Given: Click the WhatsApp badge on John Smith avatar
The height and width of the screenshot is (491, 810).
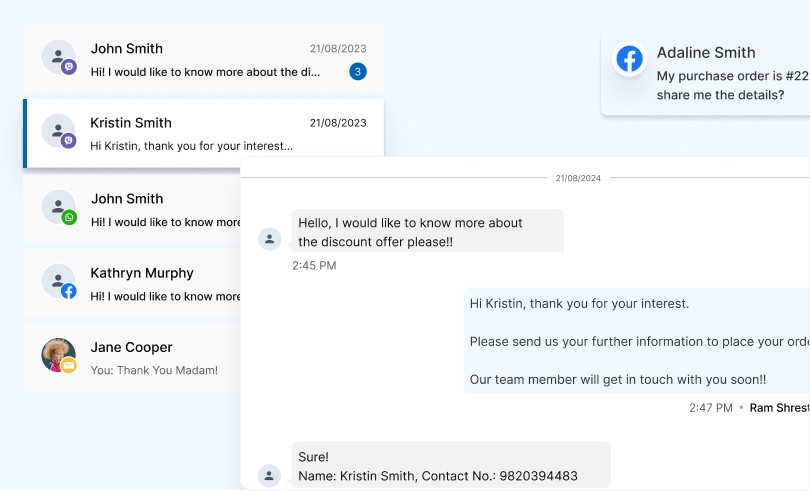Looking at the screenshot, I should pyautogui.click(x=69, y=217).
